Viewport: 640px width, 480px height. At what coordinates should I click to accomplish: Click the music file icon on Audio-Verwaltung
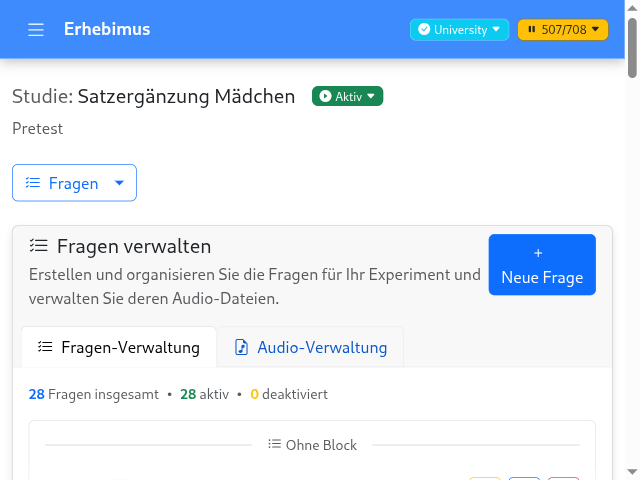click(x=241, y=348)
